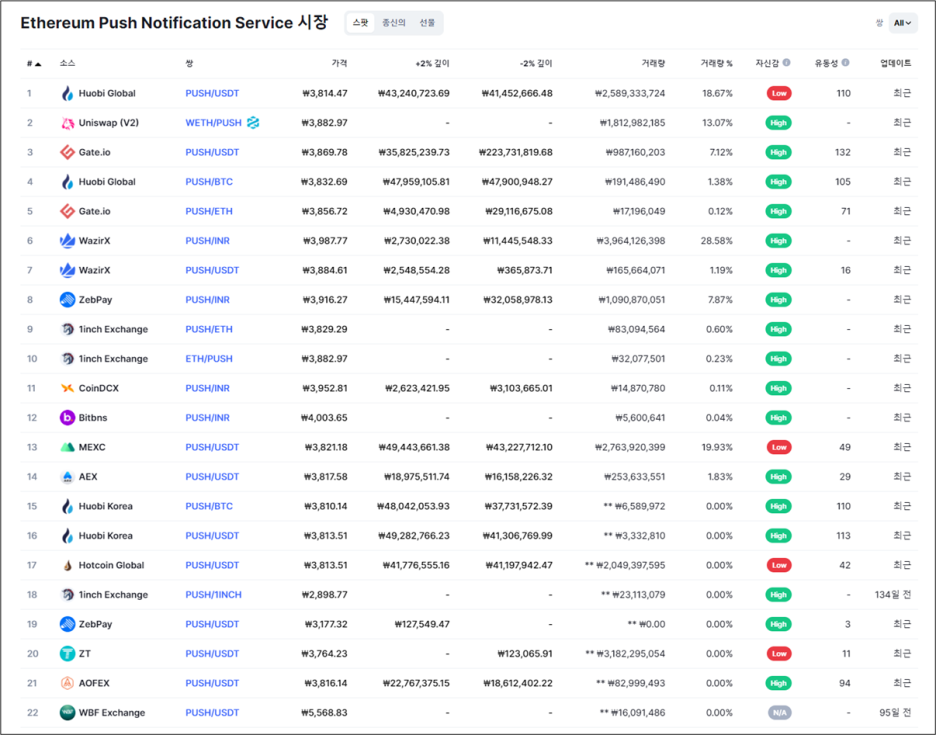
Task: Click the 1inch Exchange logo in row 10
Action: pyautogui.click(x=67, y=359)
